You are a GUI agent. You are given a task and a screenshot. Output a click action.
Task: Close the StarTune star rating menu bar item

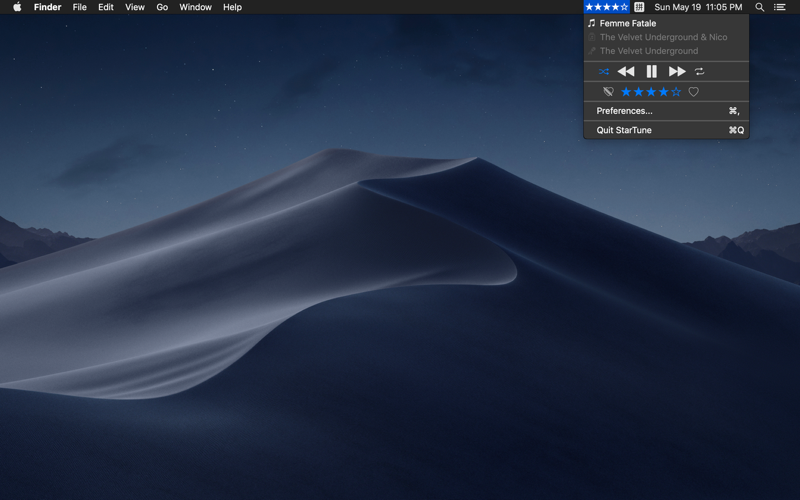[x=607, y=7]
